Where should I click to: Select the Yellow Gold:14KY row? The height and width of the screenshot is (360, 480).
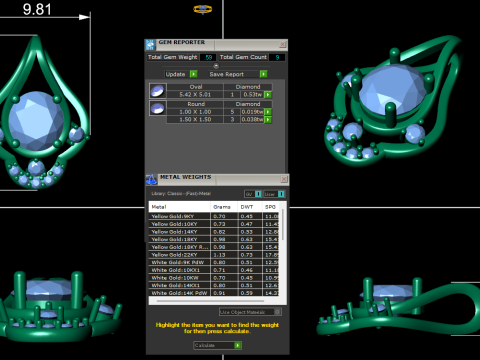tap(214, 232)
